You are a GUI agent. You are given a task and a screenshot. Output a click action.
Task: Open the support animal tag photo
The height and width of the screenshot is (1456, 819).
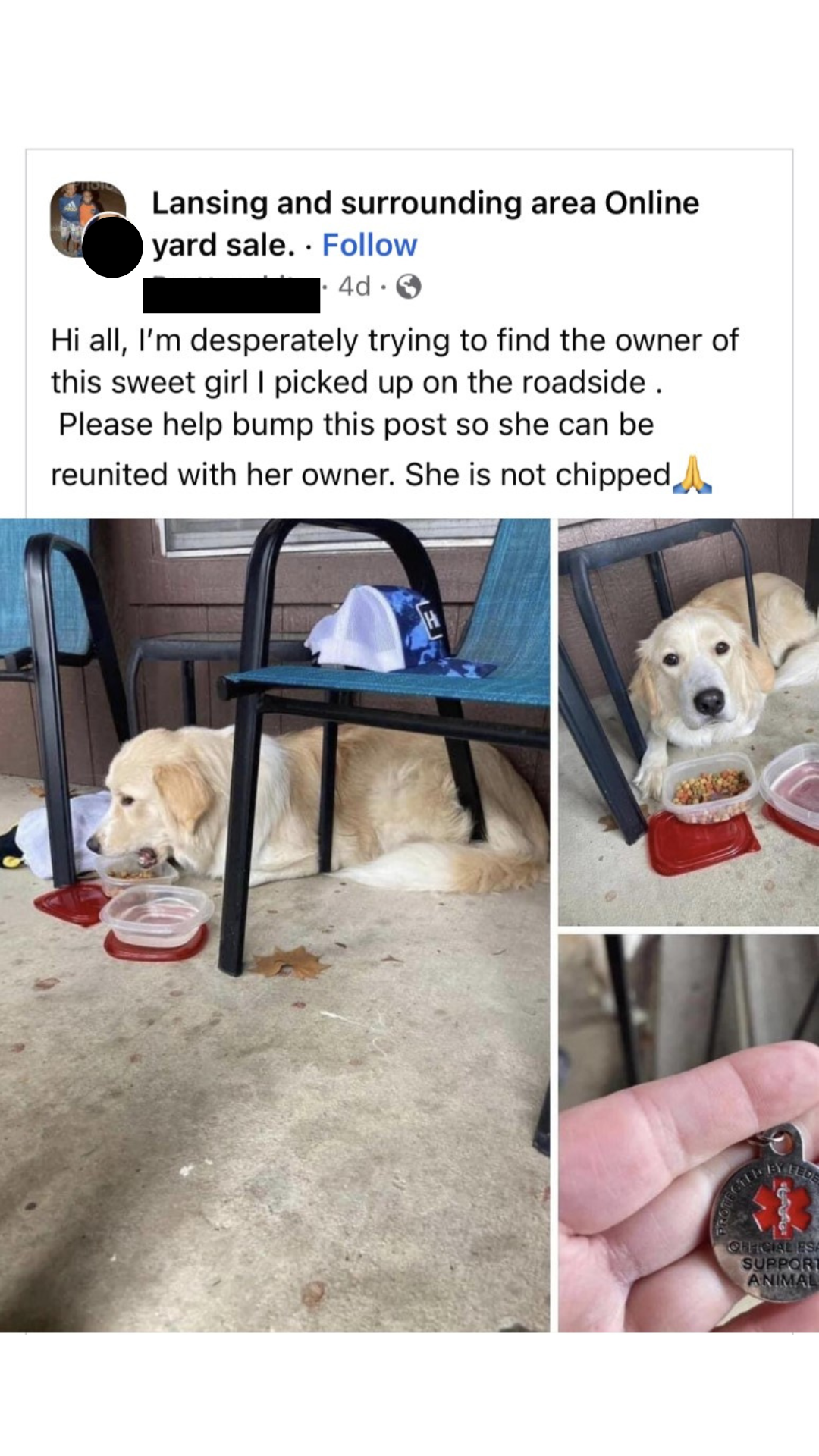click(x=689, y=1134)
